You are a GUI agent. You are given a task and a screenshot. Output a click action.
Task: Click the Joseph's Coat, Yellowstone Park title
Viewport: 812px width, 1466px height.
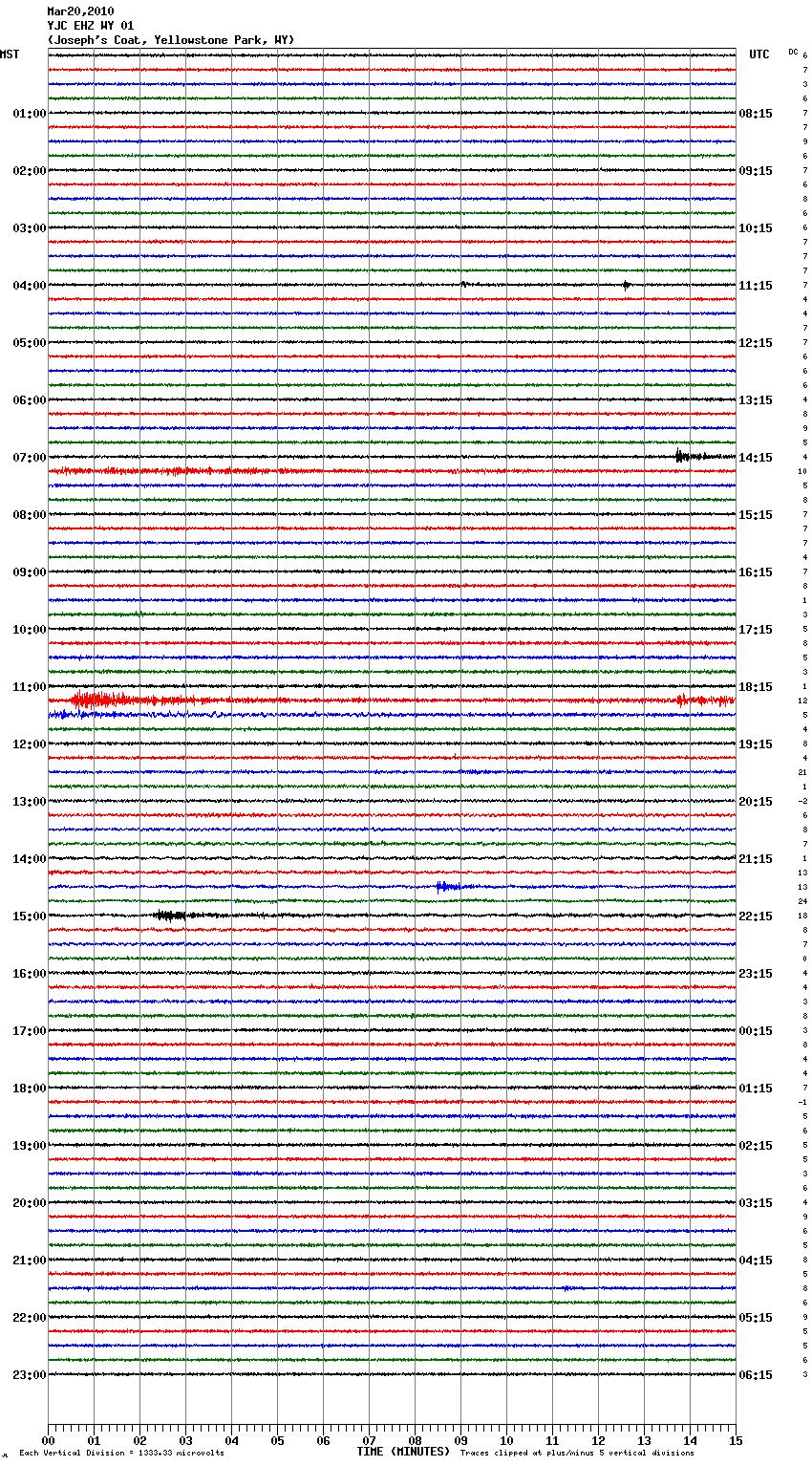click(171, 40)
